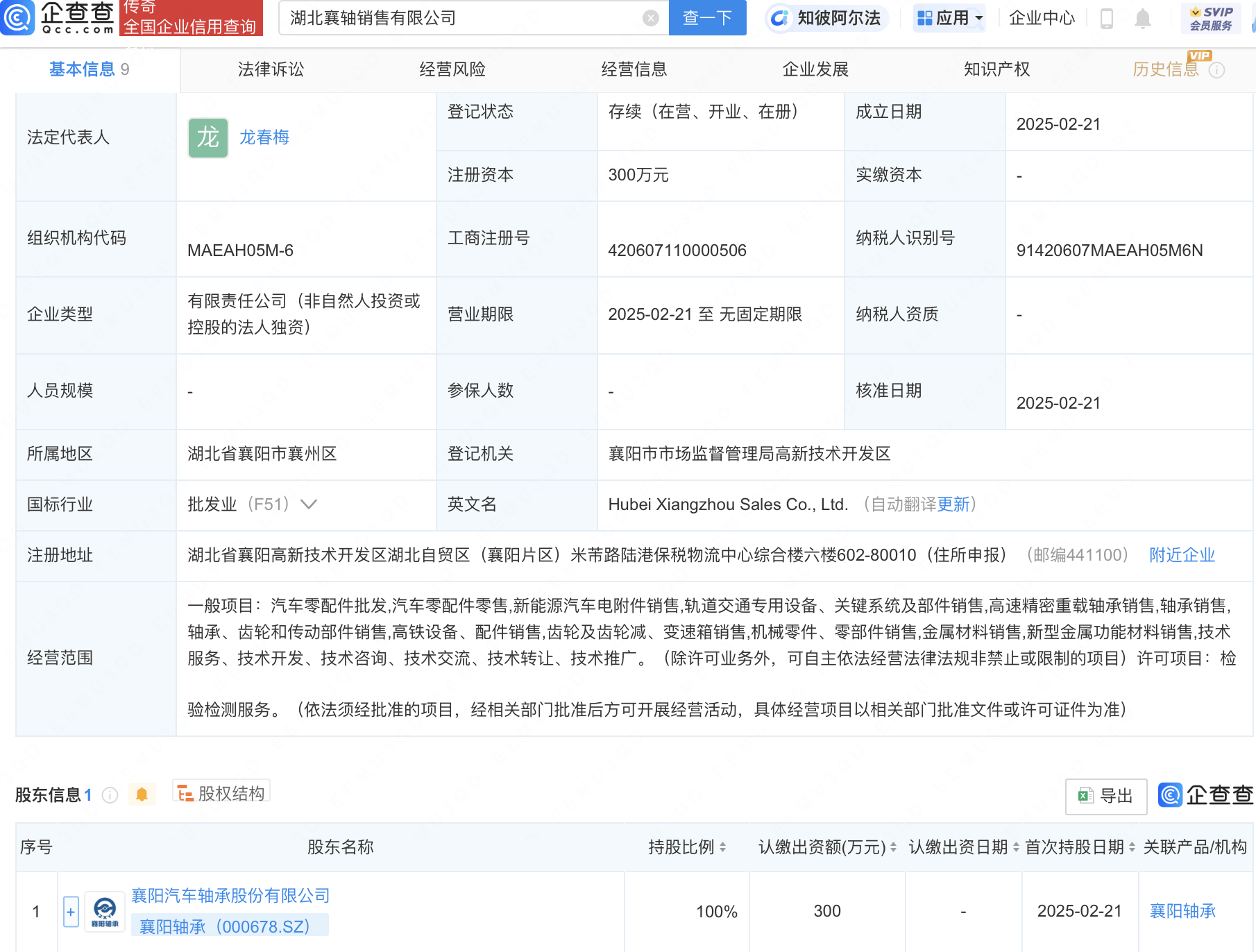1256x952 pixels.
Task: Switch to 知识产权 tab
Action: [996, 69]
